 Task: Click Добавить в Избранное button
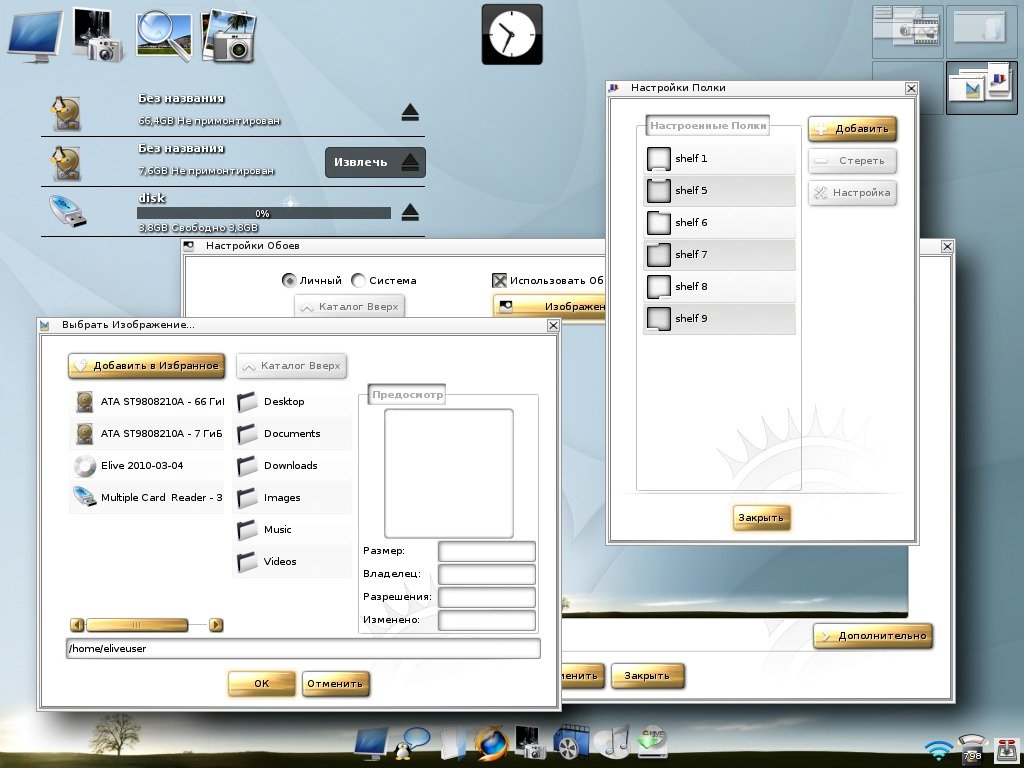coord(146,366)
